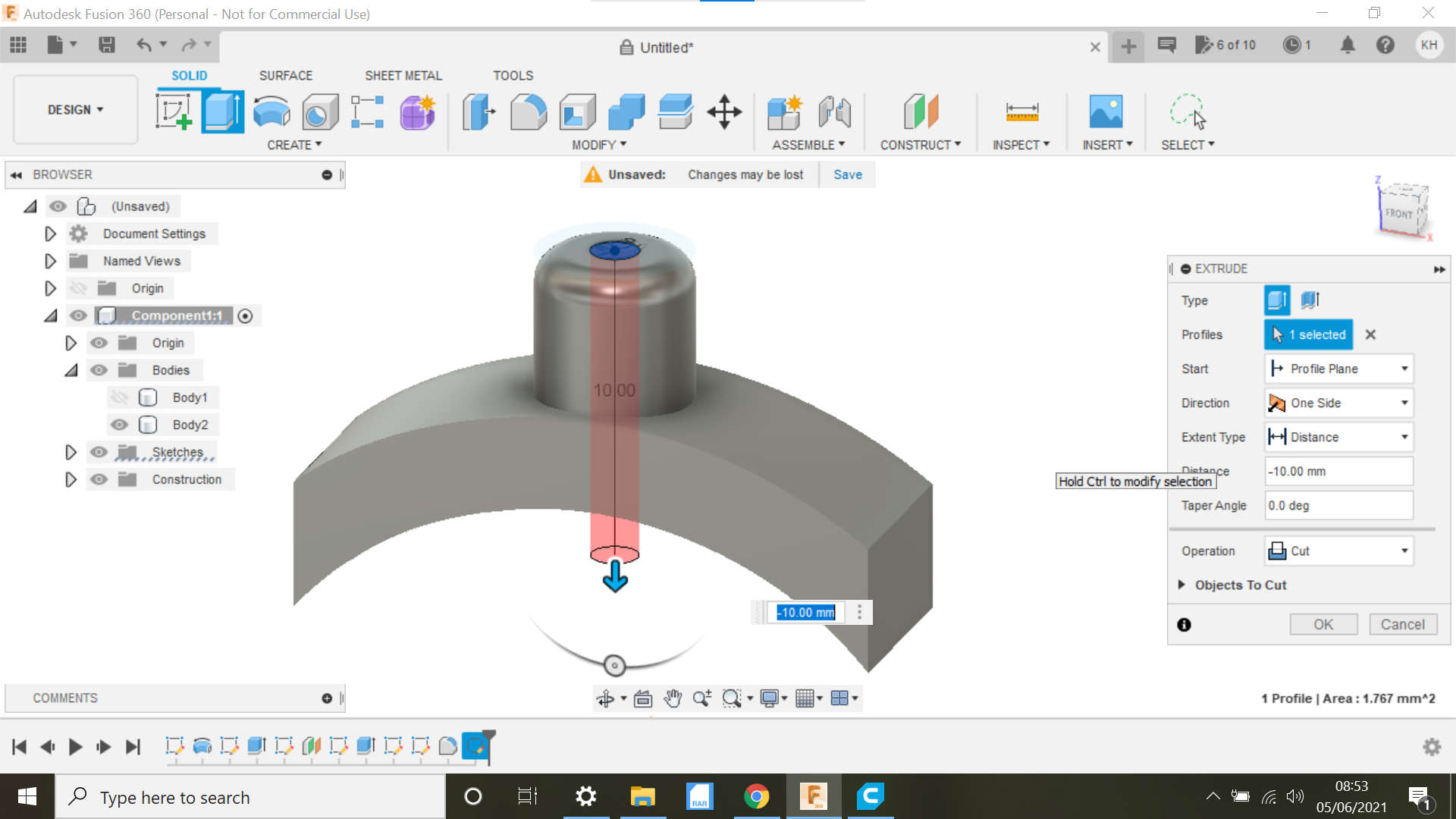Open the TOOLS tab
This screenshot has height=819, width=1456.
(513, 75)
